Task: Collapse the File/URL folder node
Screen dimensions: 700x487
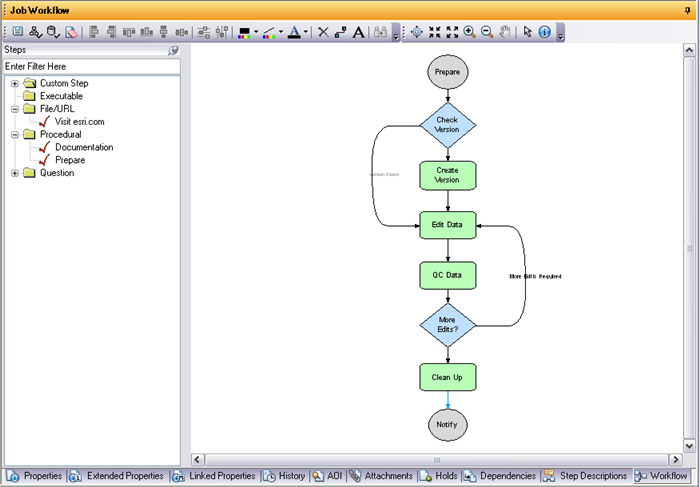Action: 15,109
